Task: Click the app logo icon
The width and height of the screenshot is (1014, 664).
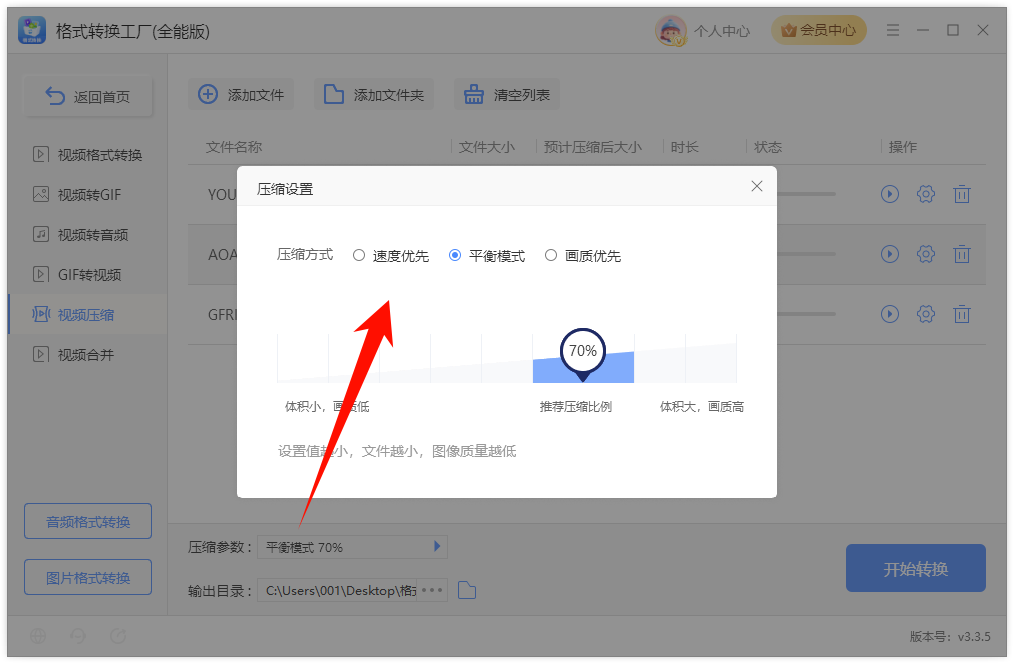Action: tap(32, 30)
